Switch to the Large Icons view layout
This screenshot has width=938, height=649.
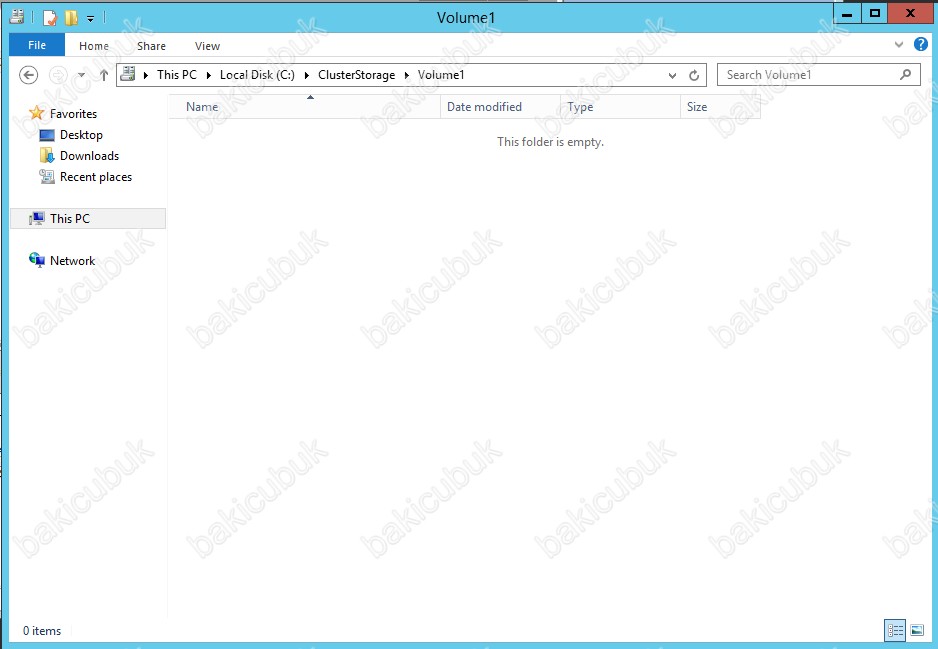(x=917, y=630)
